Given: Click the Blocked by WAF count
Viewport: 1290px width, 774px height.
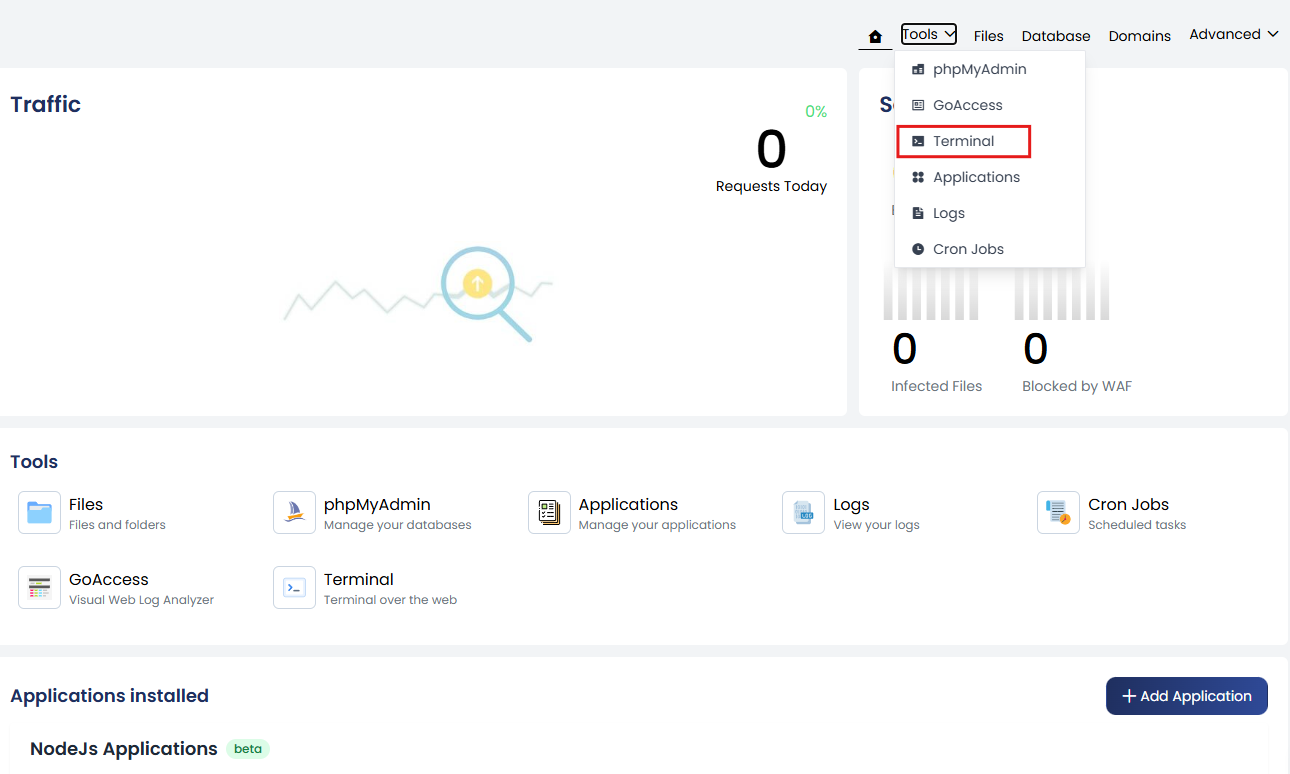Looking at the screenshot, I should (x=1035, y=349).
